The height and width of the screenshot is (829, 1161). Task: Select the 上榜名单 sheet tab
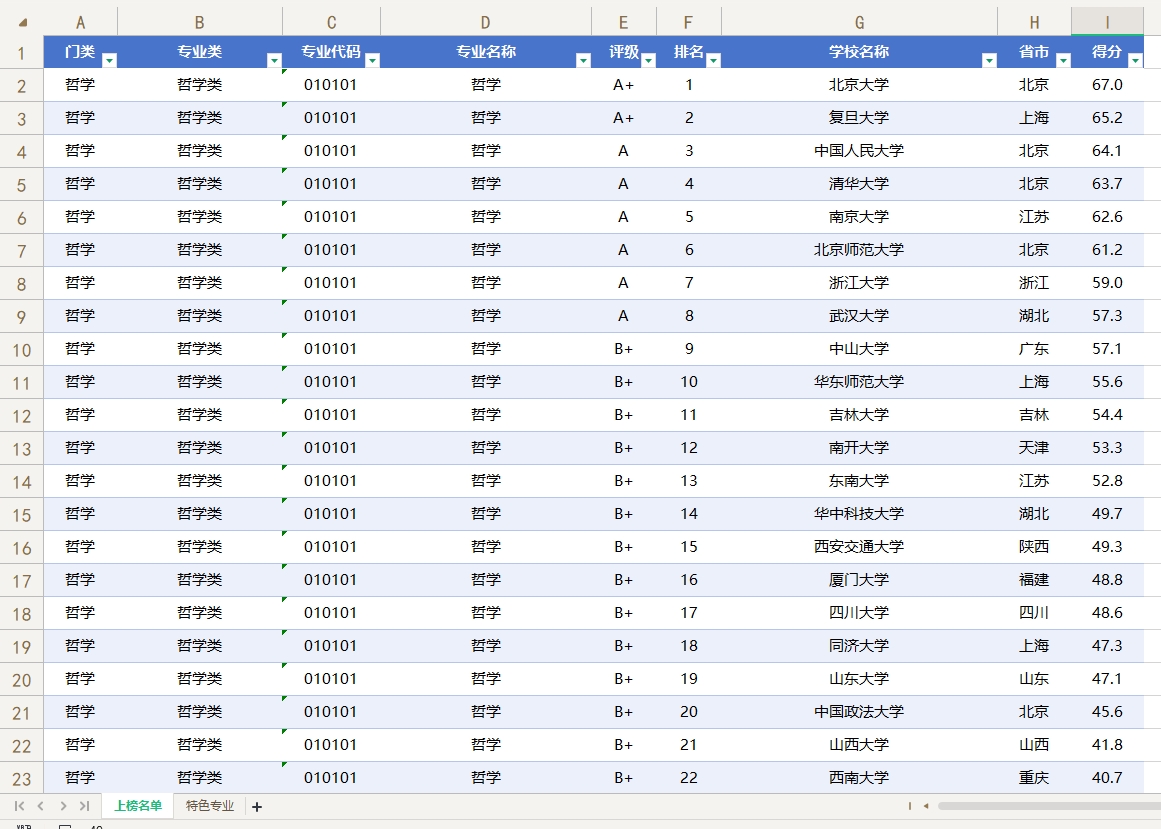140,803
